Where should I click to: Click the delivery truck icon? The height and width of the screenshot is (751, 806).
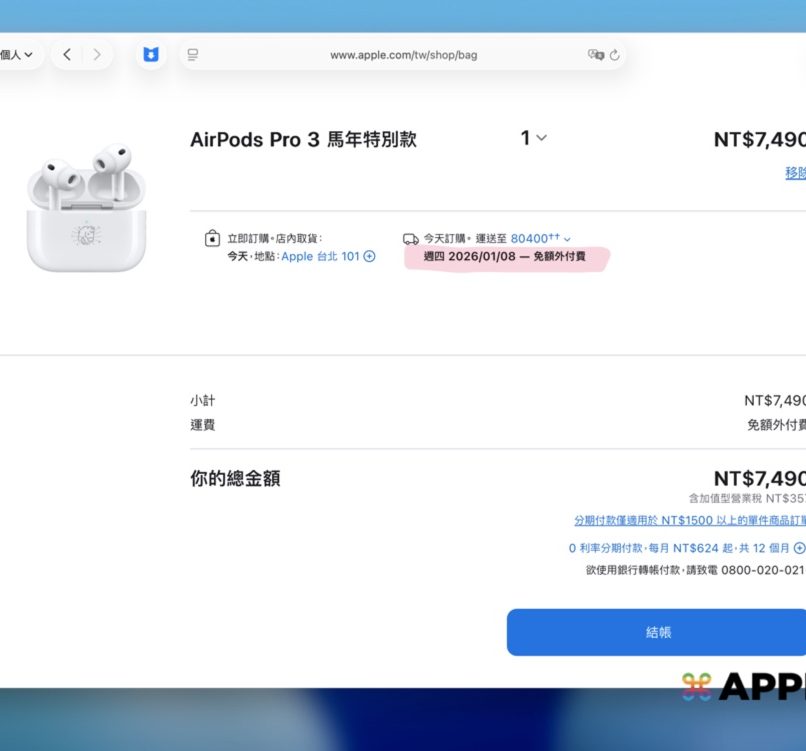[x=410, y=239]
